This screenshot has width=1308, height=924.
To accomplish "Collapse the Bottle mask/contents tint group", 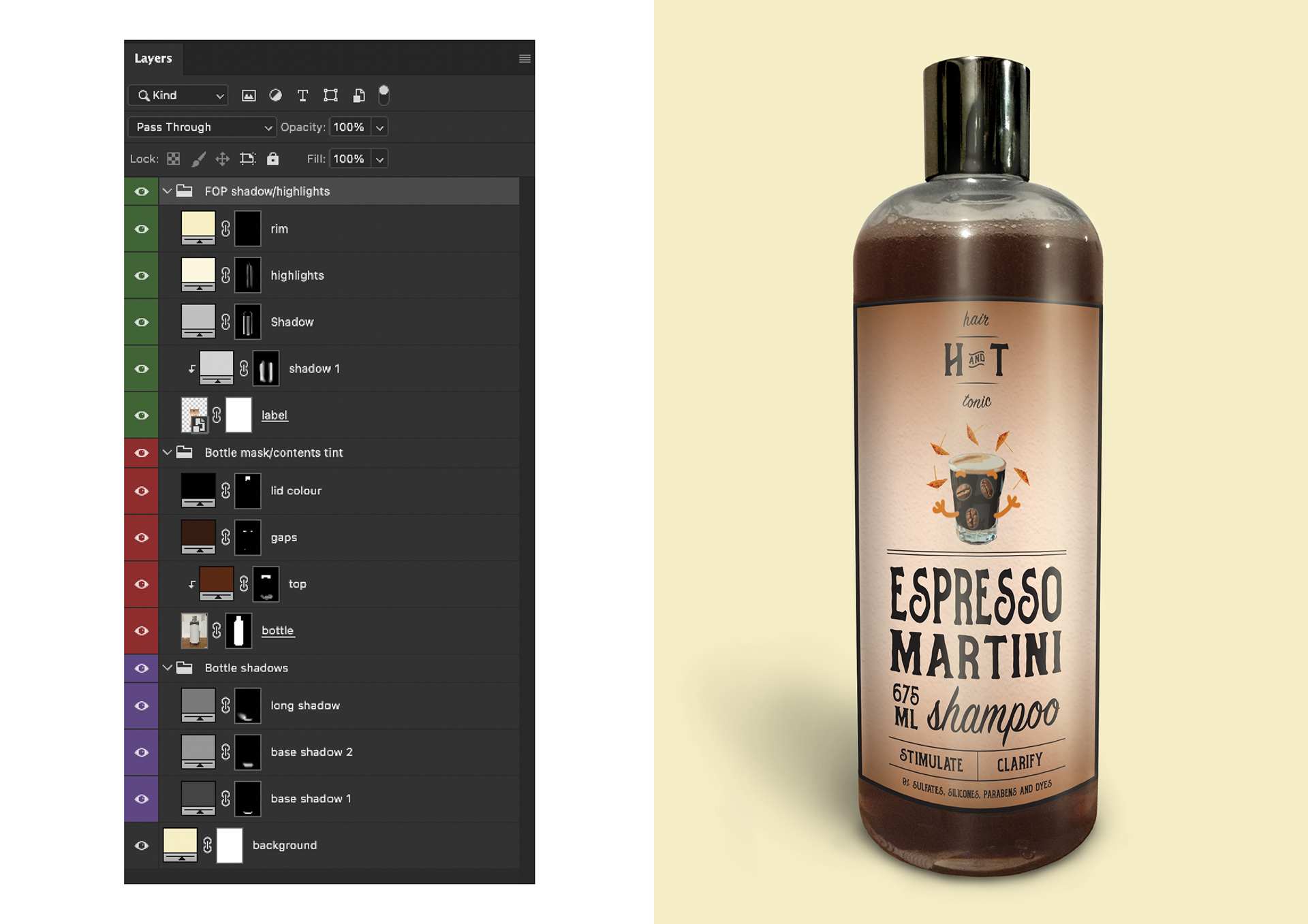I will 167,452.
